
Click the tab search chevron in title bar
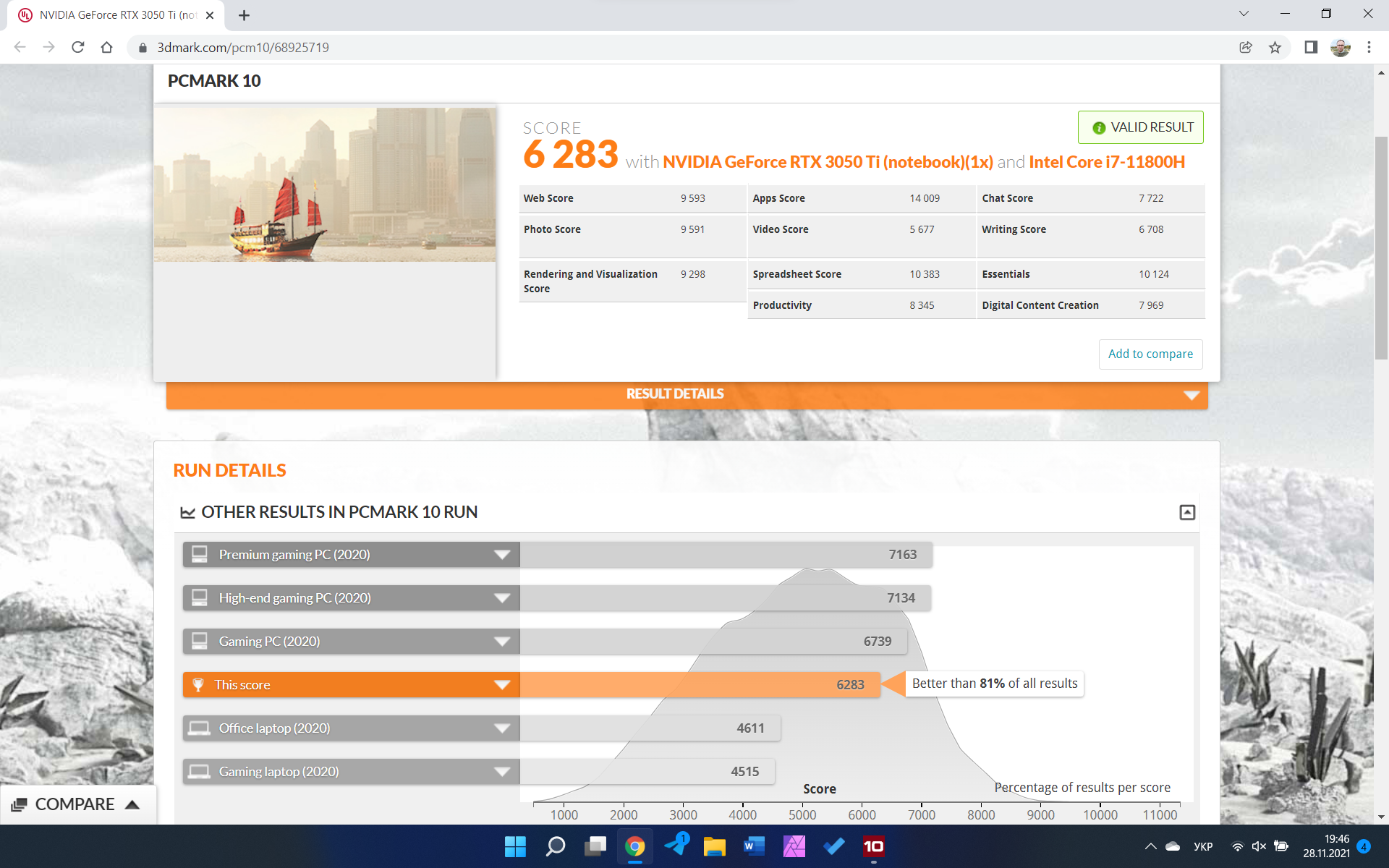coord(1244,14)
